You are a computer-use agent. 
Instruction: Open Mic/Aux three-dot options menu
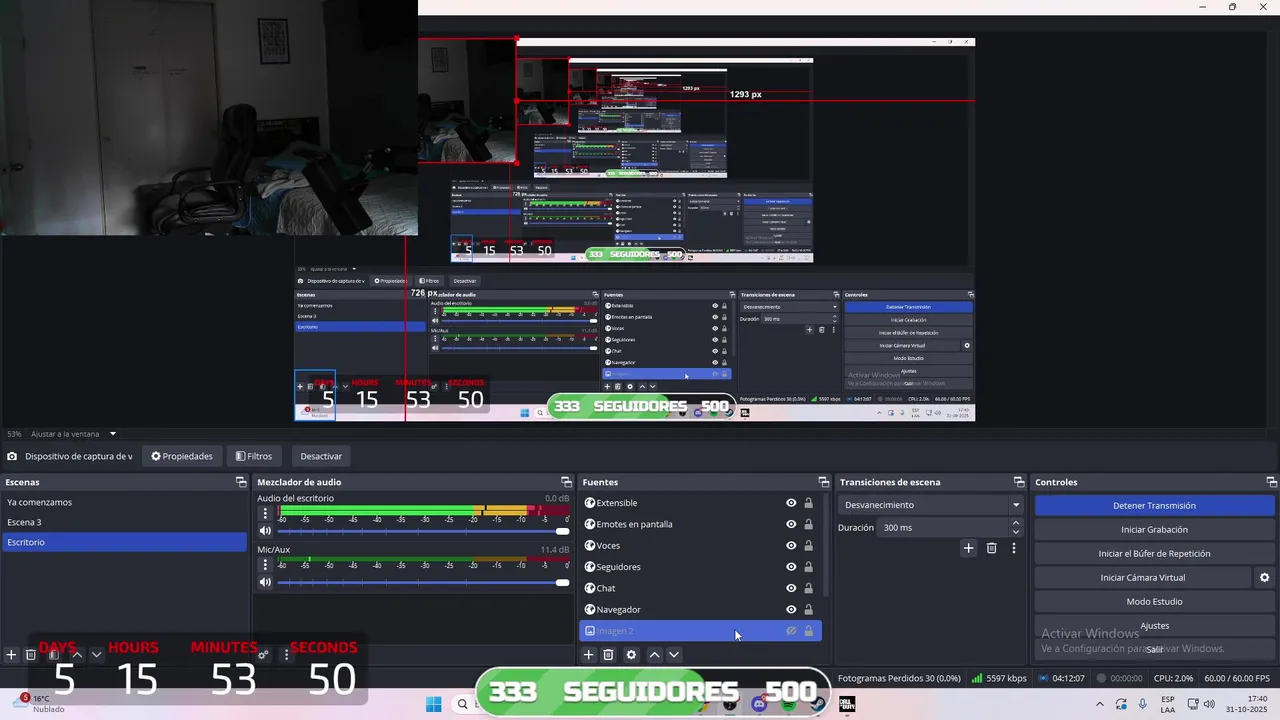[x=265, y=564]
